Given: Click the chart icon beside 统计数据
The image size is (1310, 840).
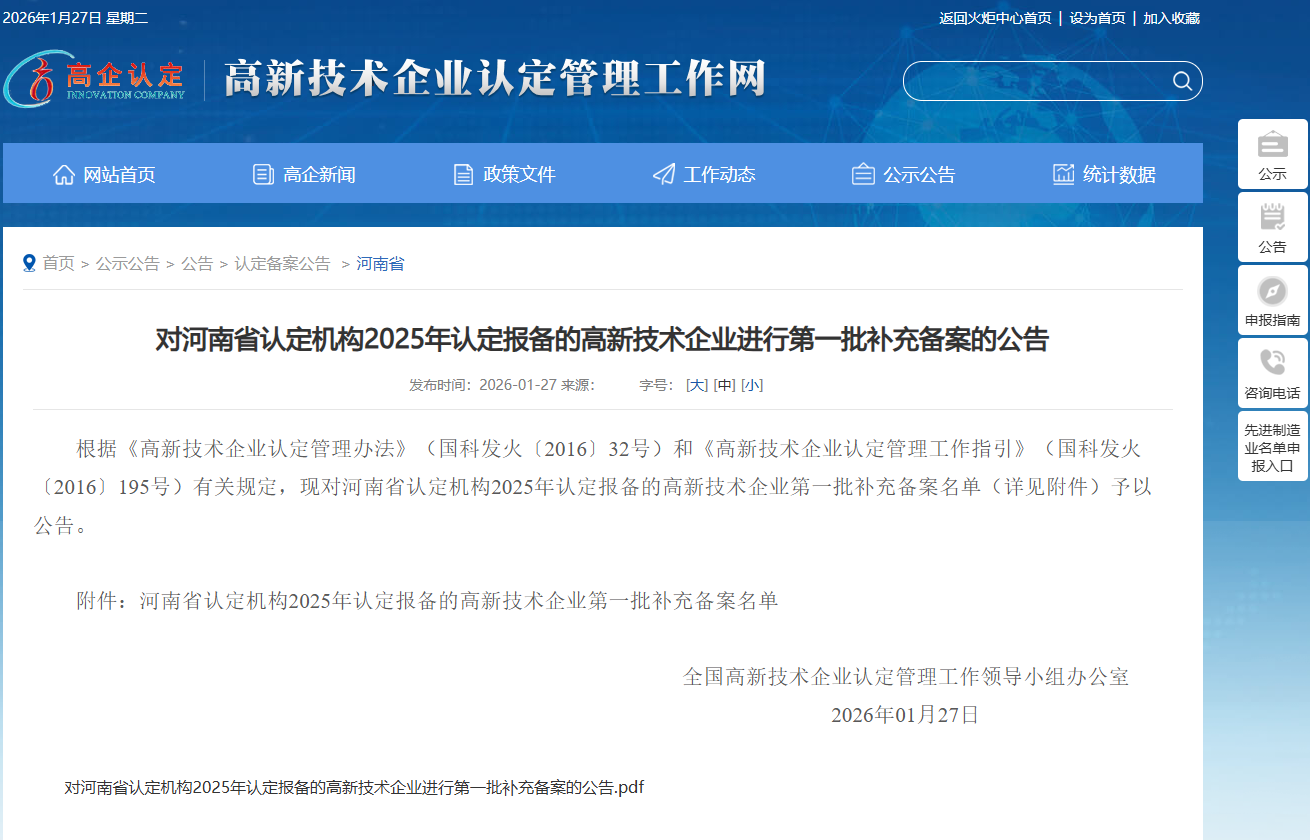Looking at the screenshot, I should point(1062,174).
